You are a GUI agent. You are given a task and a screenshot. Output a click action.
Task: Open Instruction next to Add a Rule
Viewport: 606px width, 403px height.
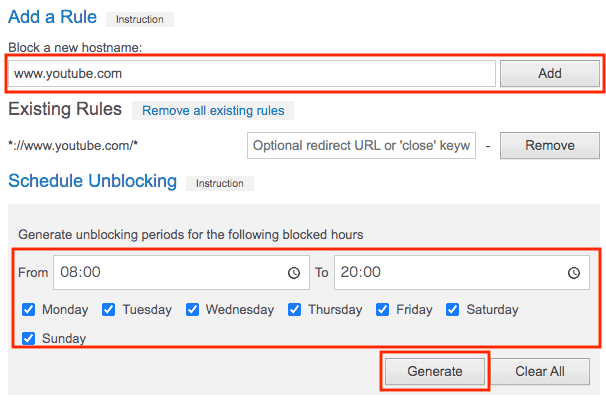(140, 19)
